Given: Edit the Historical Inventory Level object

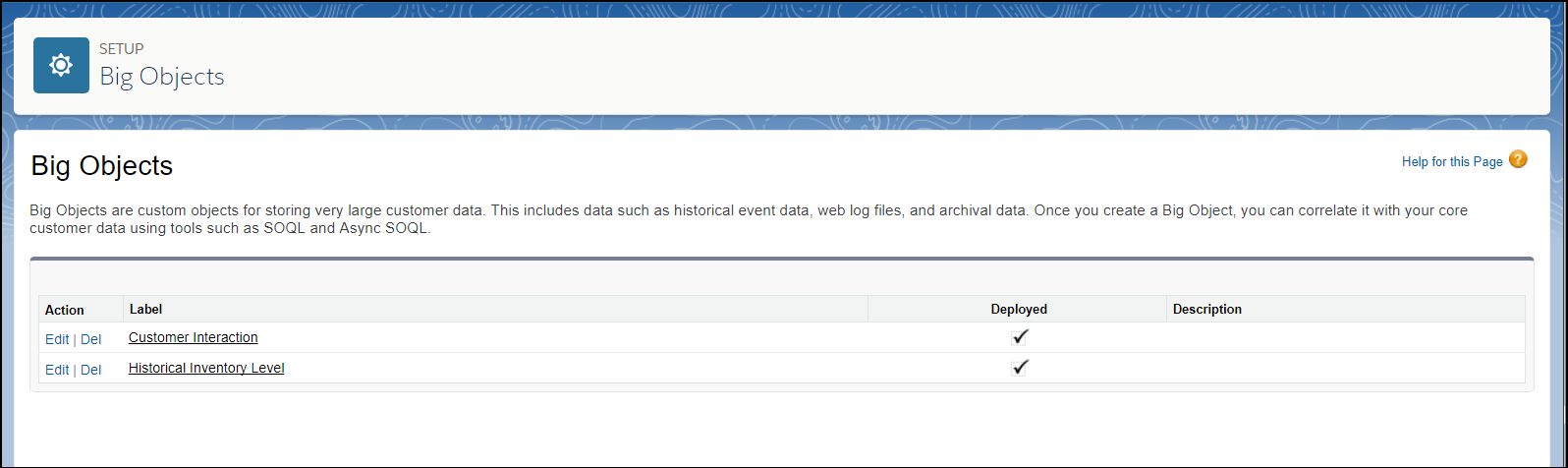Looking at the screenshot, I should pos(57,370).
